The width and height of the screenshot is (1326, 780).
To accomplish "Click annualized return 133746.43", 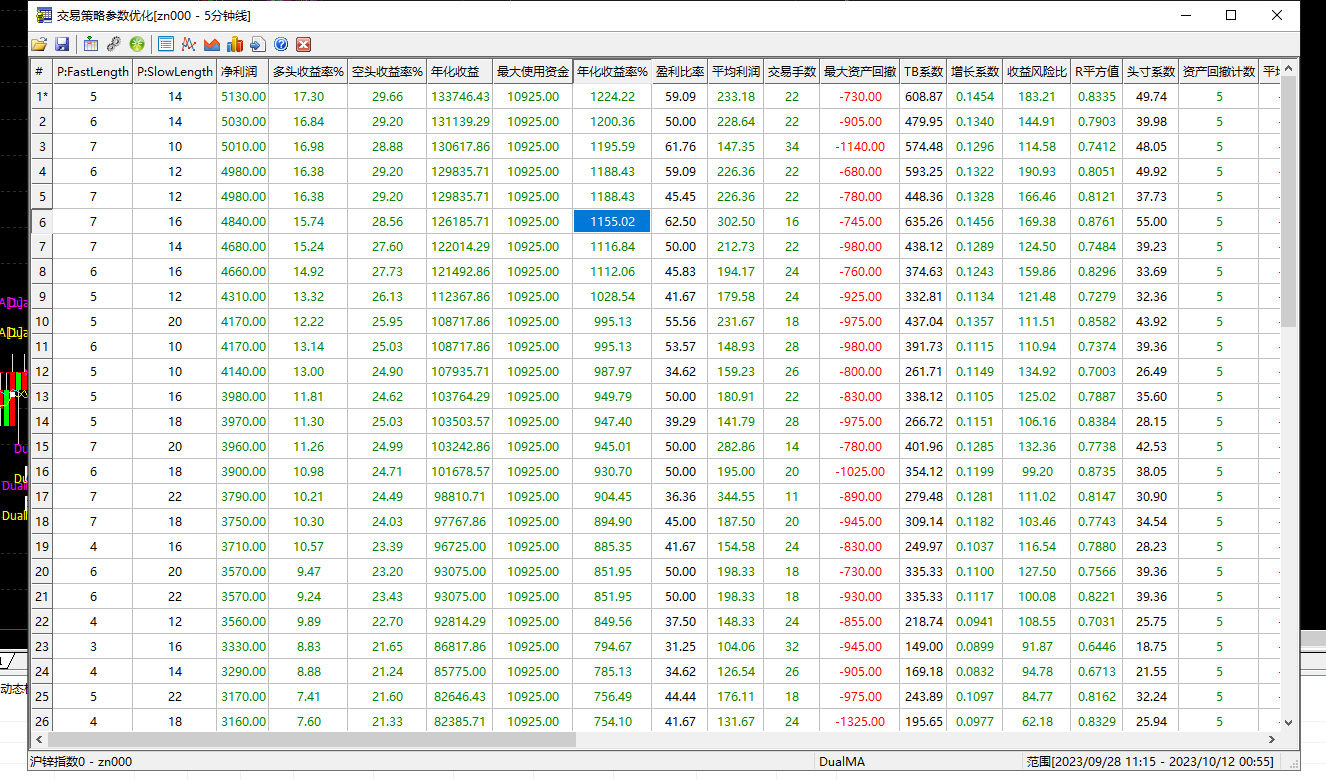I will point(460,96).
